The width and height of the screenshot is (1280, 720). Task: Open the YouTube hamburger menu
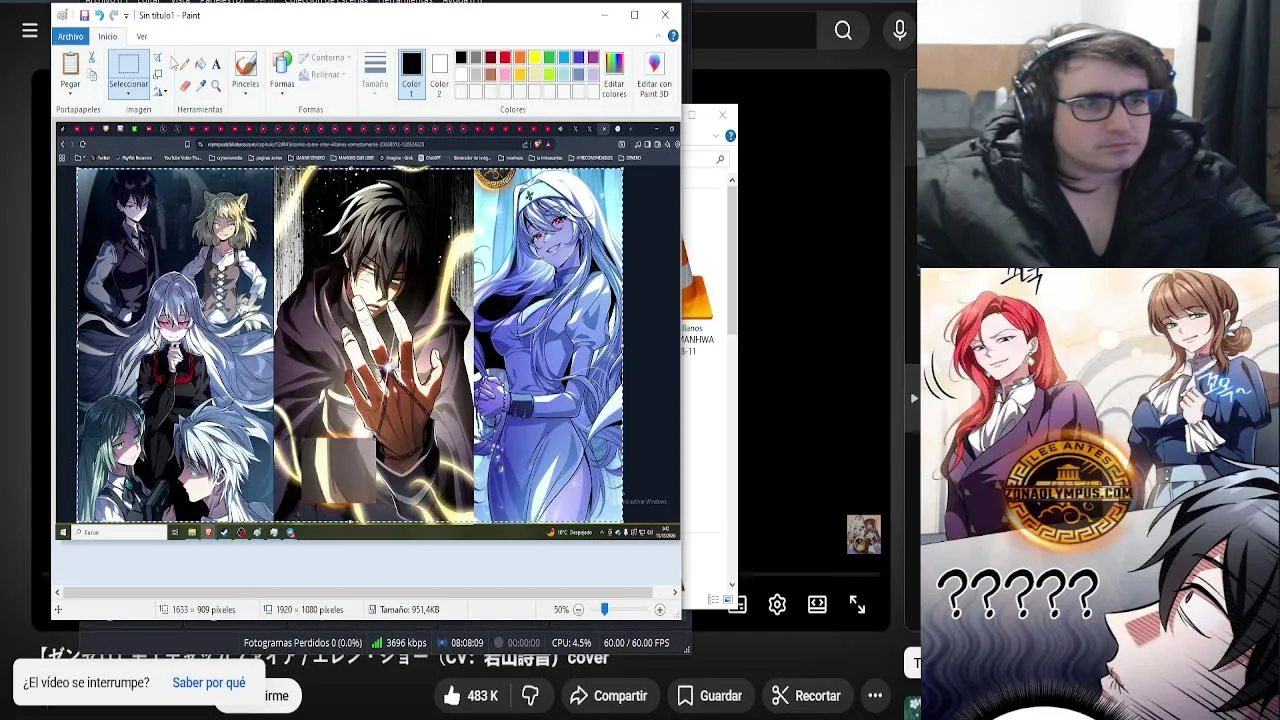tap(30, 31)
